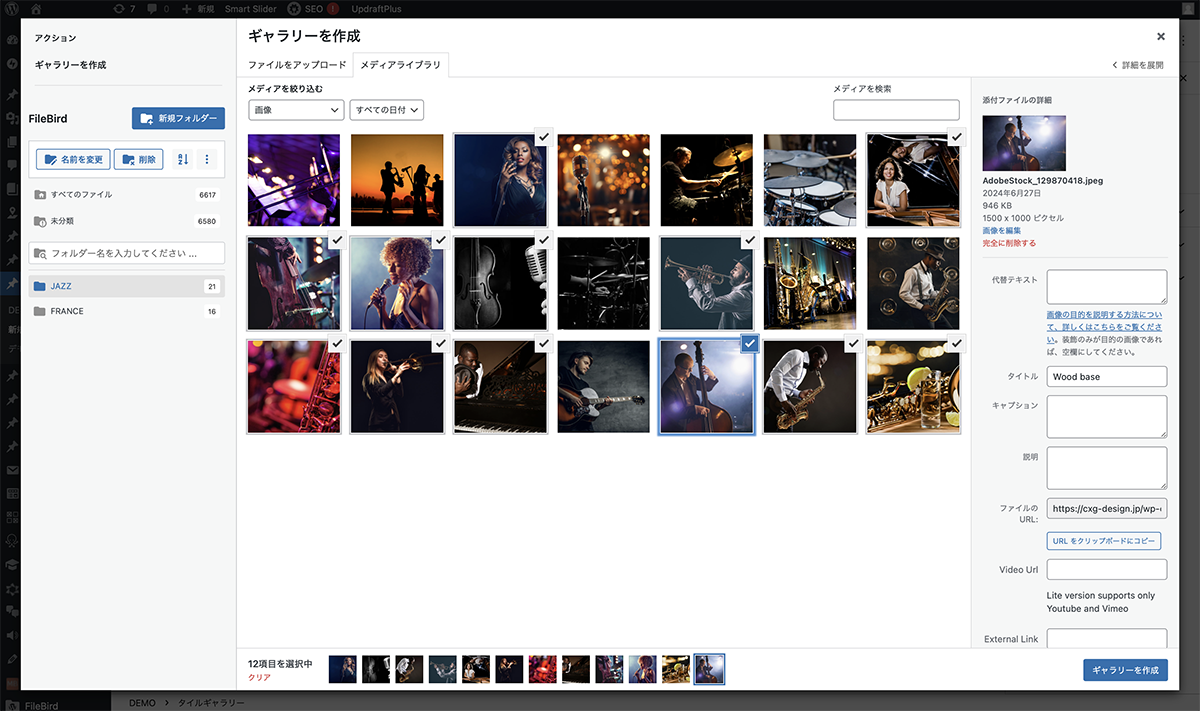Open the 画像 media type filter dropdown
The width and height of the screenshot is (1200, 711).
tap(296, 110)
